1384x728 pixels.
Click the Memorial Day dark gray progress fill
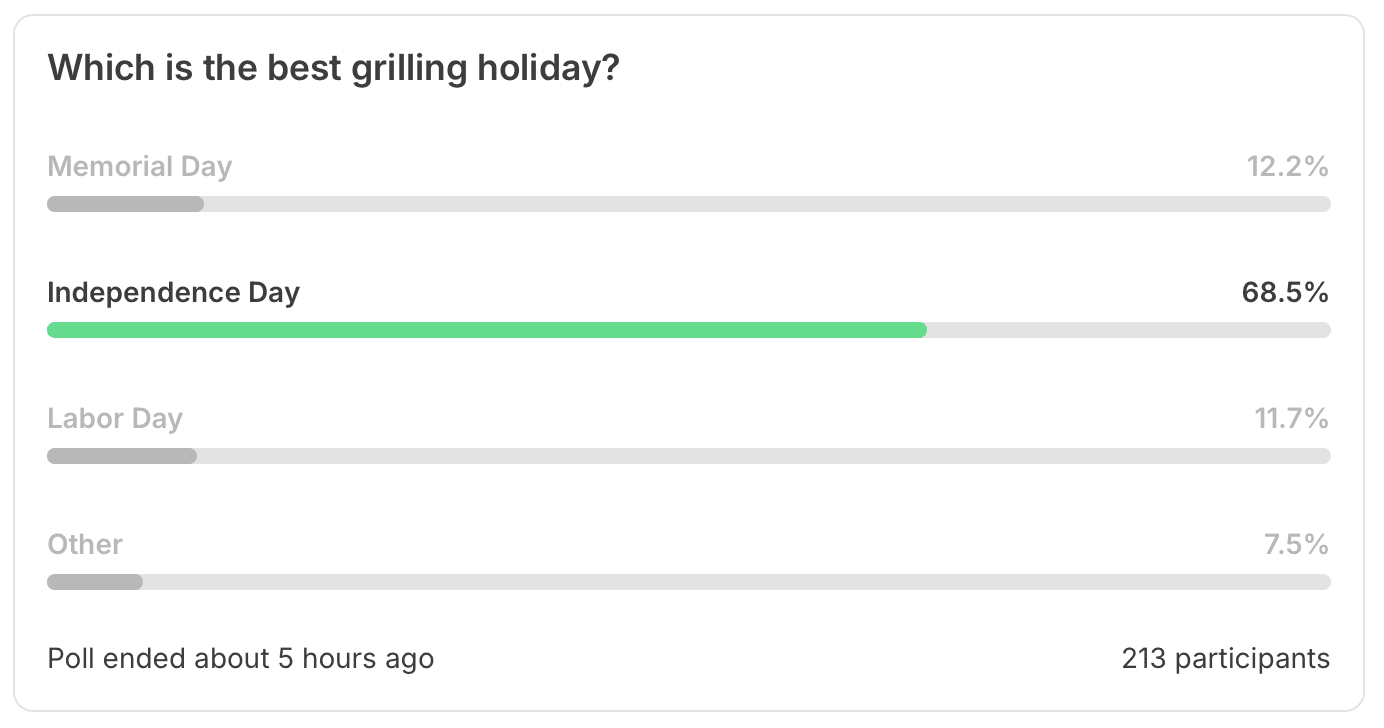(126, 204)
